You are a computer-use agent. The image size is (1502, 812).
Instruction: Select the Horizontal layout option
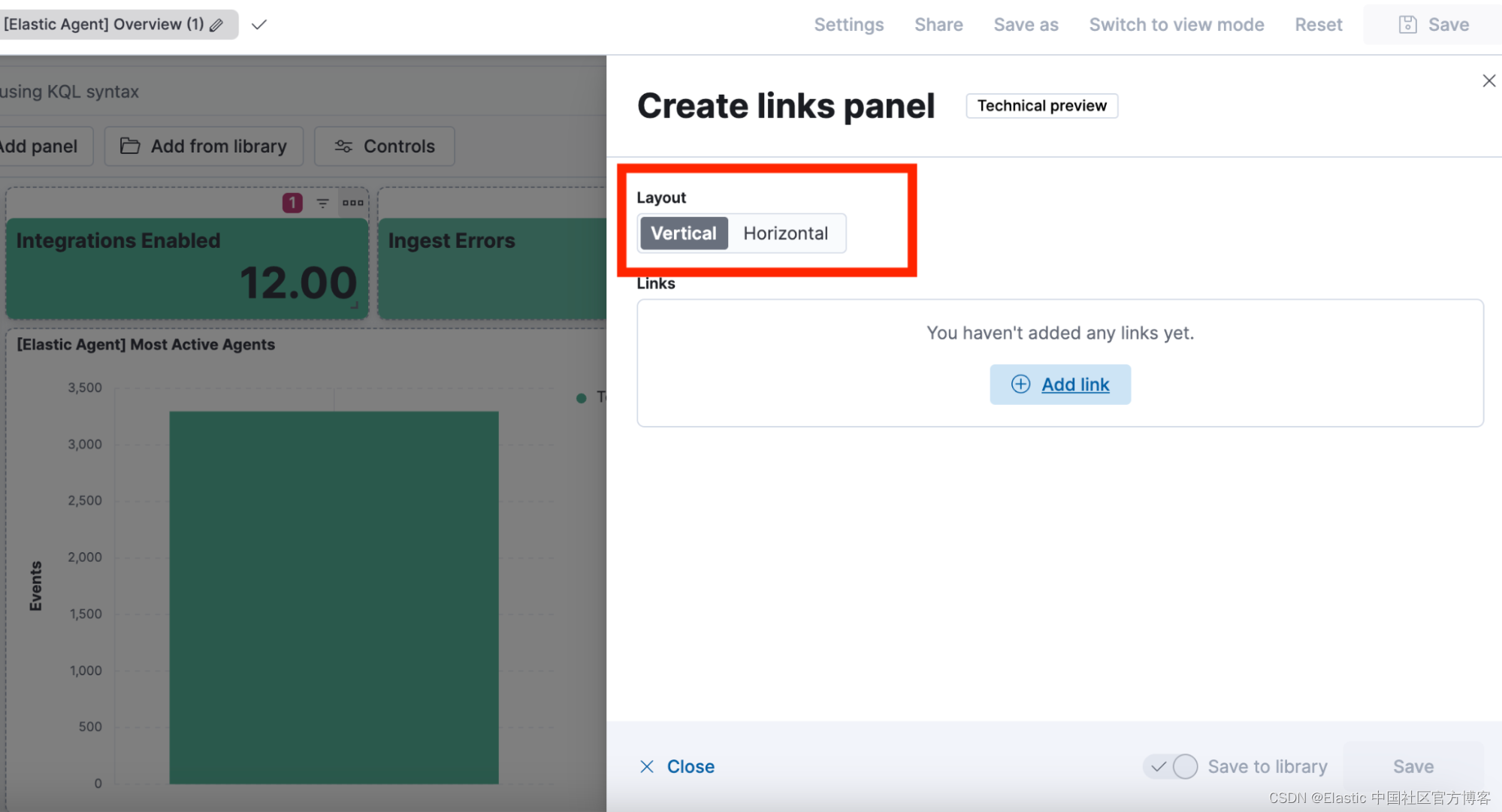click(785, 234)
